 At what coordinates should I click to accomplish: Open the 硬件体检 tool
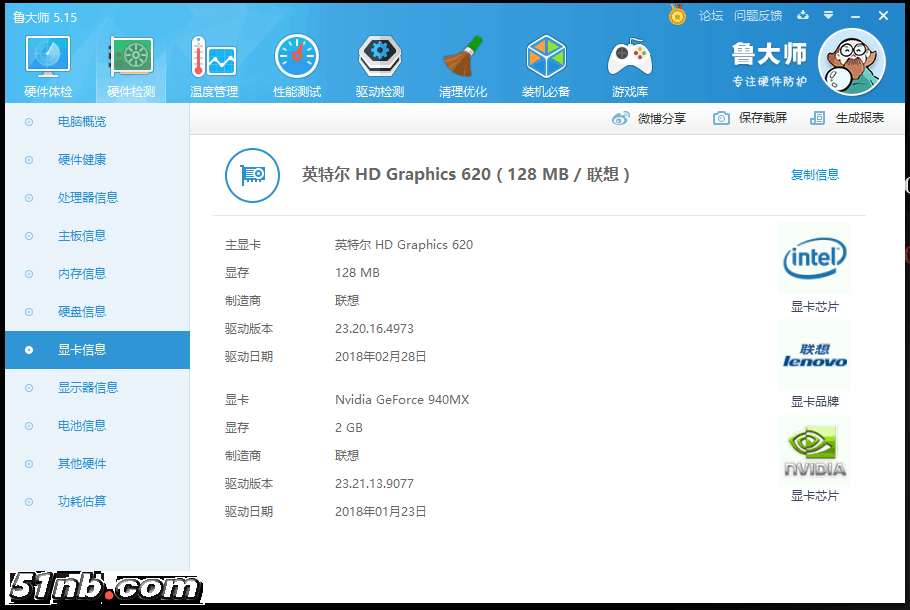[46, 63]
